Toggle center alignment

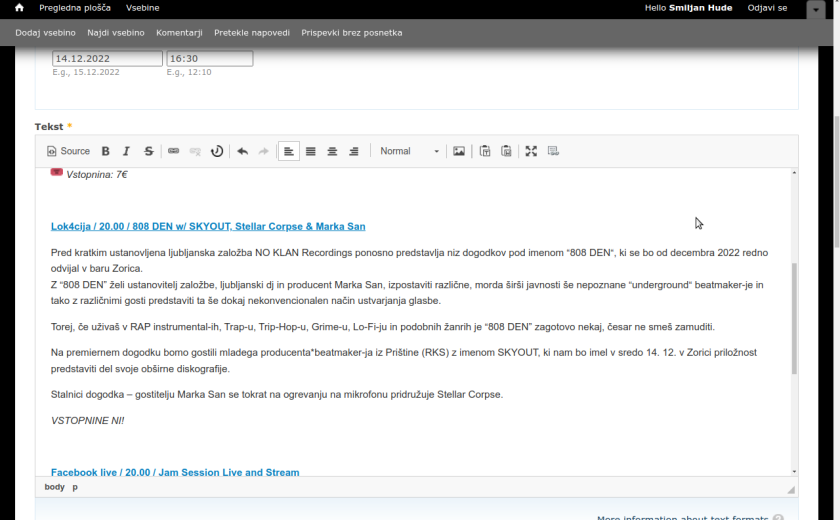[x=332, y=151]
